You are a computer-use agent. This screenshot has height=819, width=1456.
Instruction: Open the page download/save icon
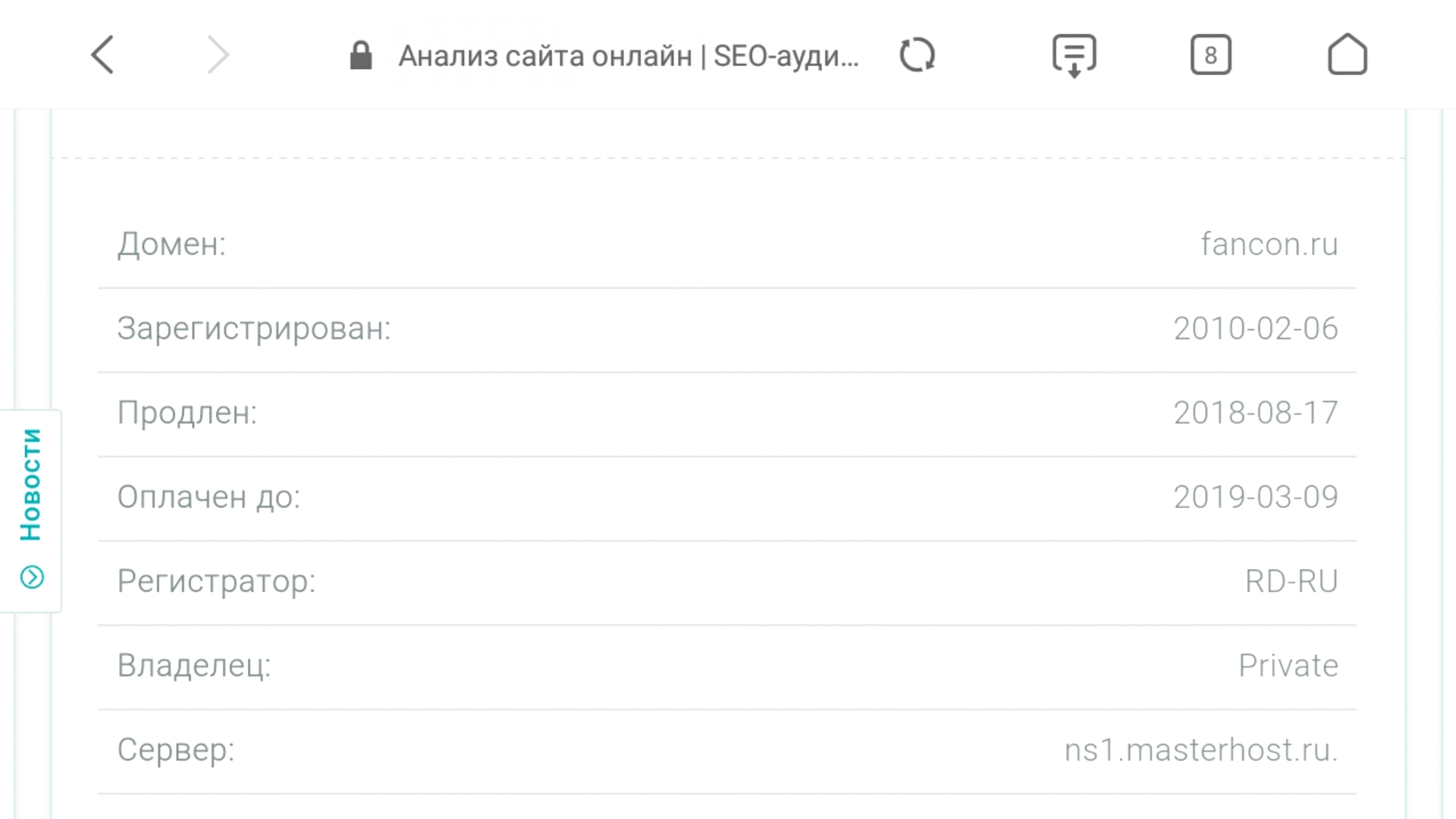[x=1074, y=55]
